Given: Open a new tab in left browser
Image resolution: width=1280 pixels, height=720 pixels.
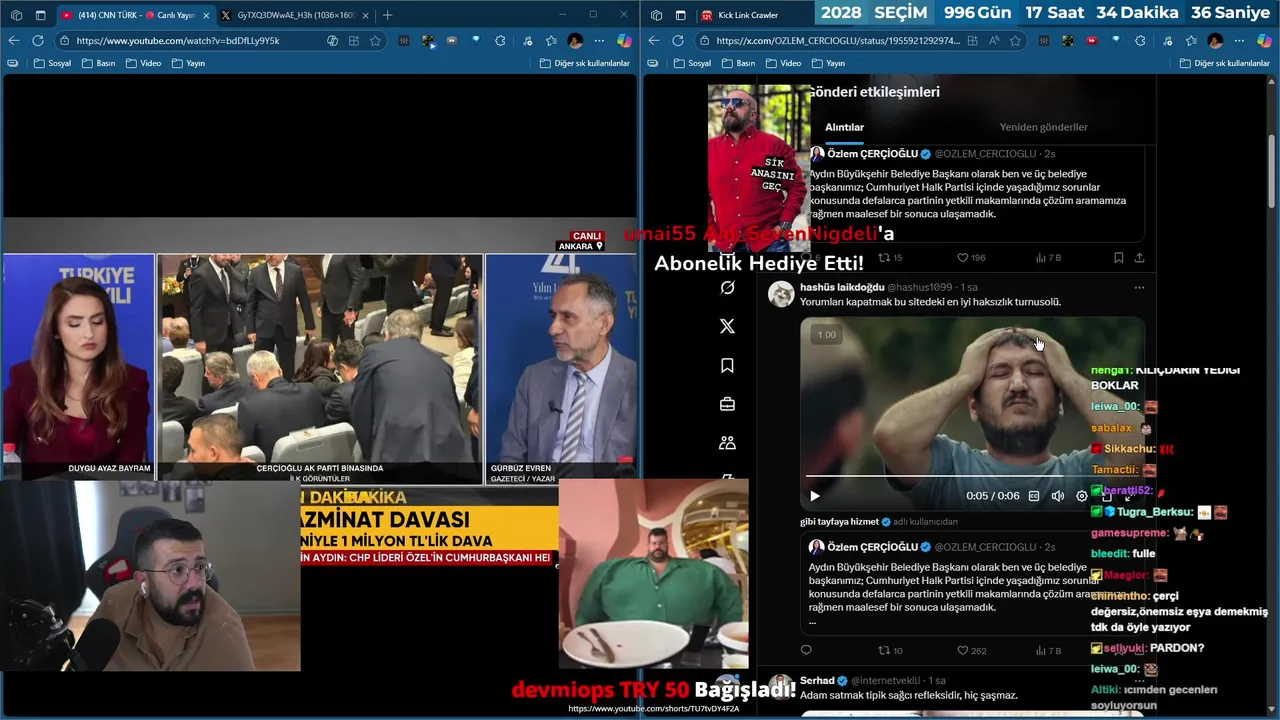Looking at the screenshot, I should pos(388,15).
